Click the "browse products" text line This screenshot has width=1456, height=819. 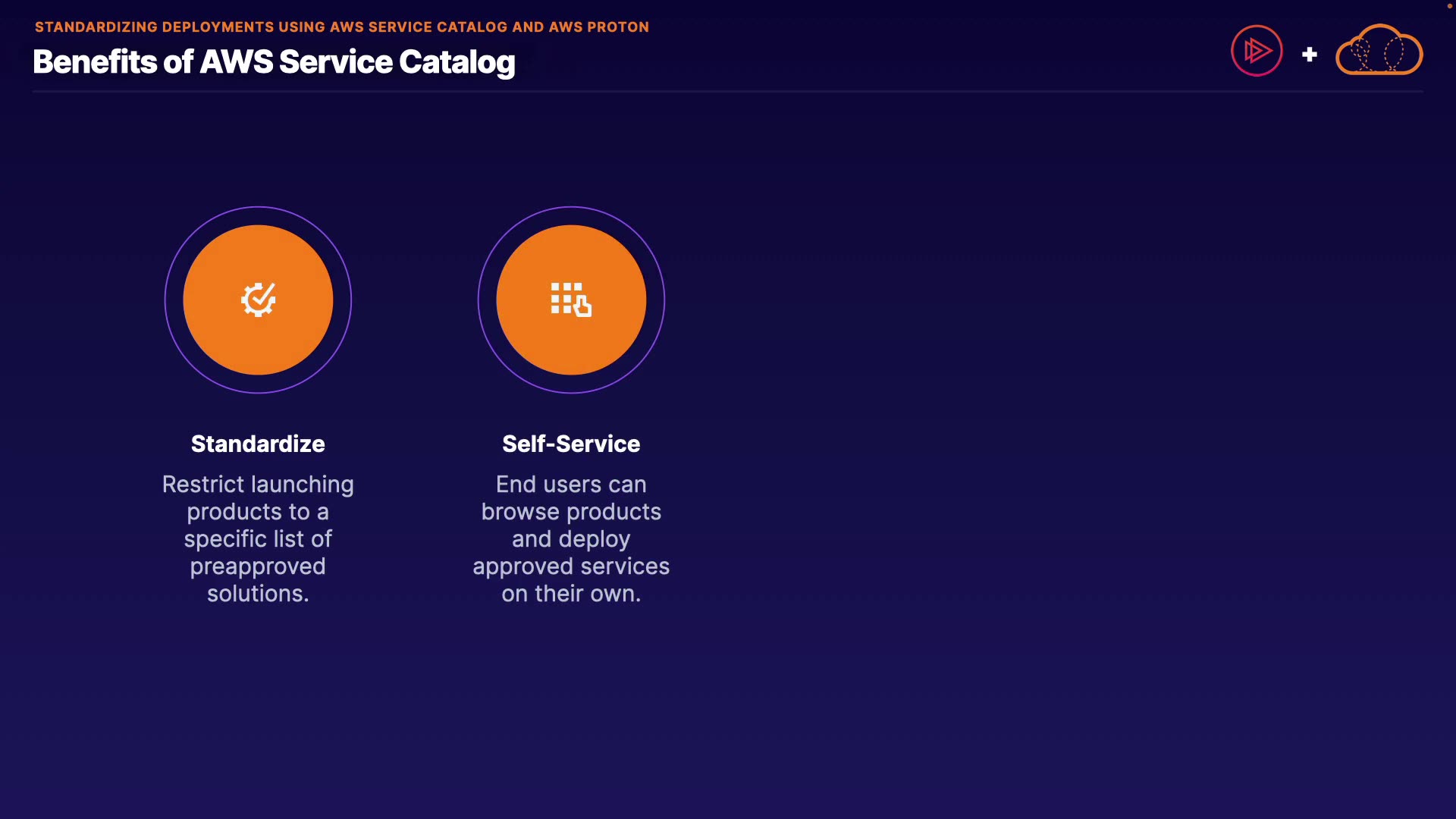click(571, 512)
